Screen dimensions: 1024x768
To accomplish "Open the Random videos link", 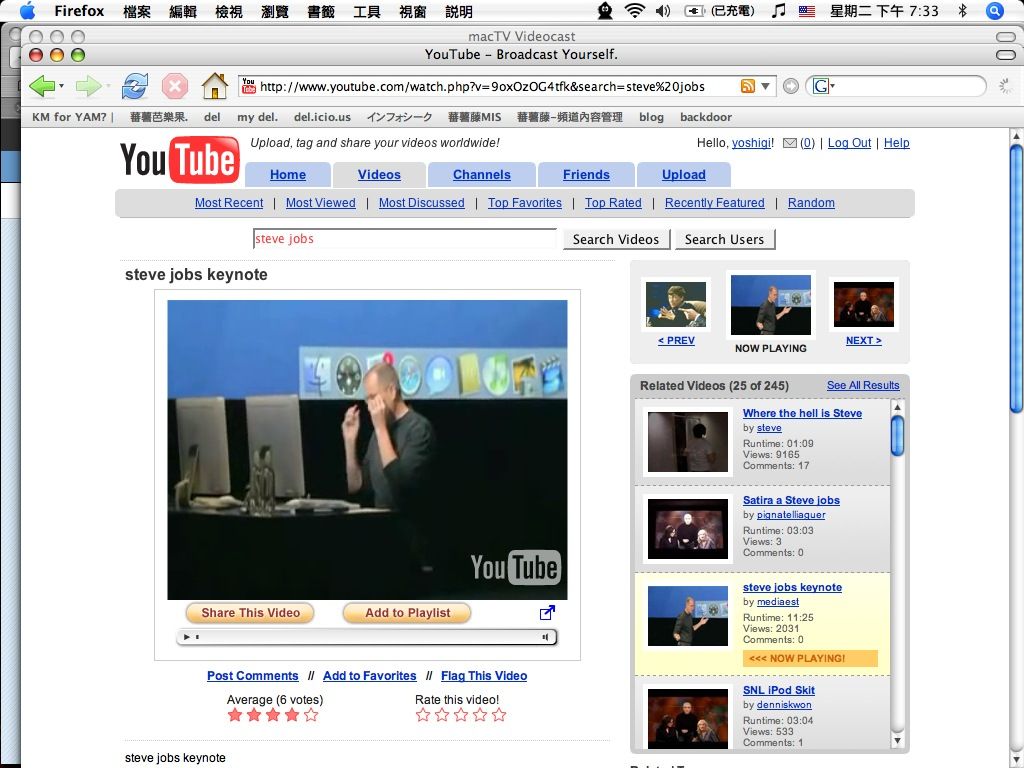I will (x=810, y=202).
